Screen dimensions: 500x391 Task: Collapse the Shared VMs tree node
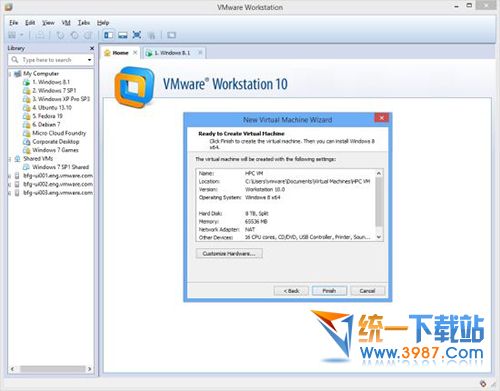[10, 159]
